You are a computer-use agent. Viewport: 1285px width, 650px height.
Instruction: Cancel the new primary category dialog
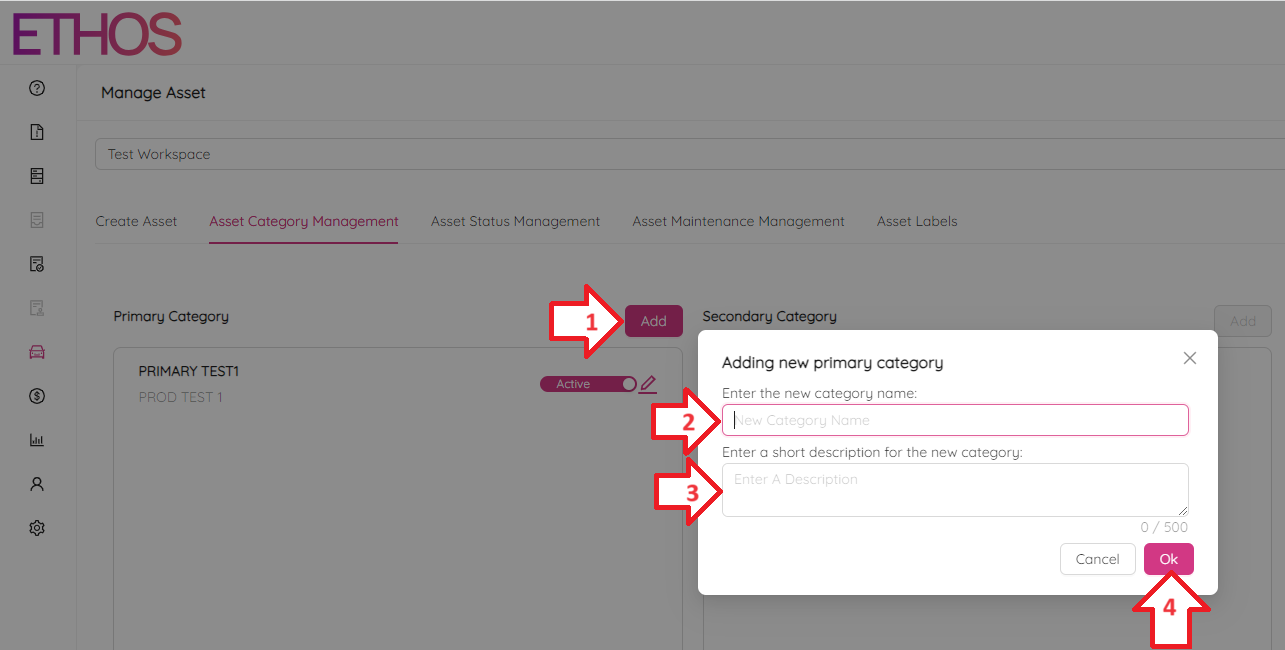[1097, 559]
